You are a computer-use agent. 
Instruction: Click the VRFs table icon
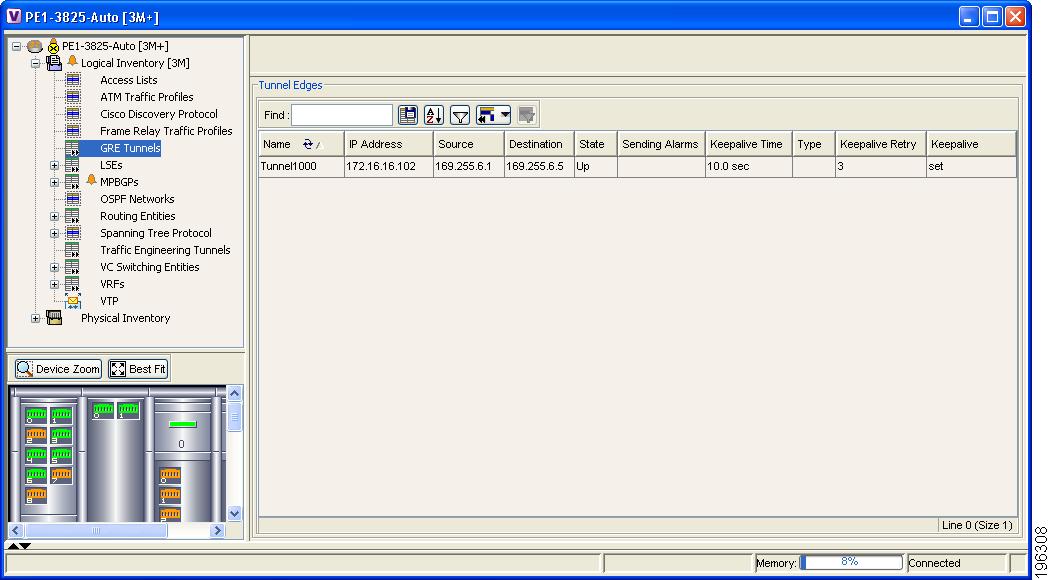point(73,284)
